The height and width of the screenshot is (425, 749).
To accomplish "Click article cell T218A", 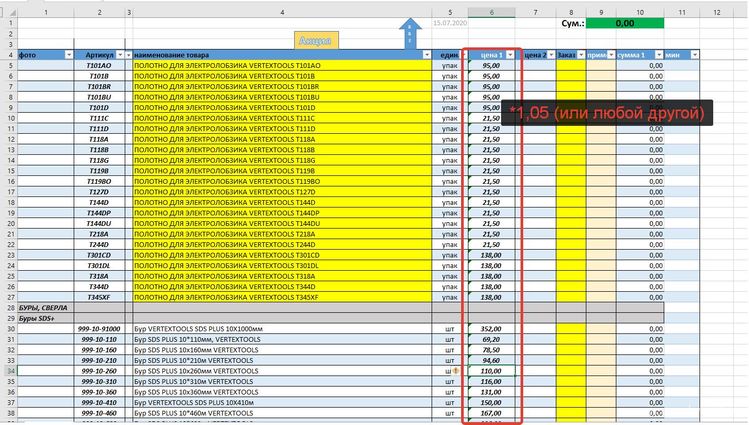I will [x=99, y=234].
